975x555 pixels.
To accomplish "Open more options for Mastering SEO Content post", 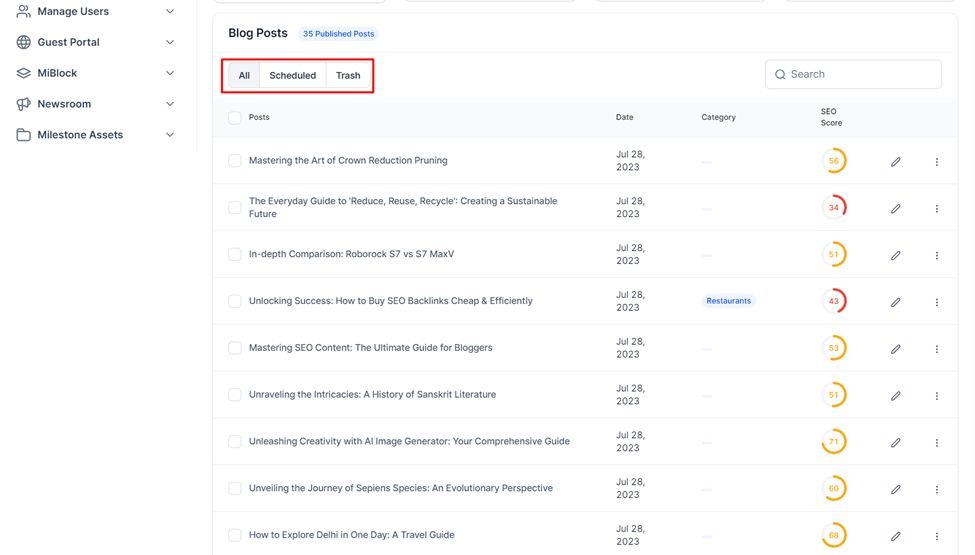I will [936, 349].
